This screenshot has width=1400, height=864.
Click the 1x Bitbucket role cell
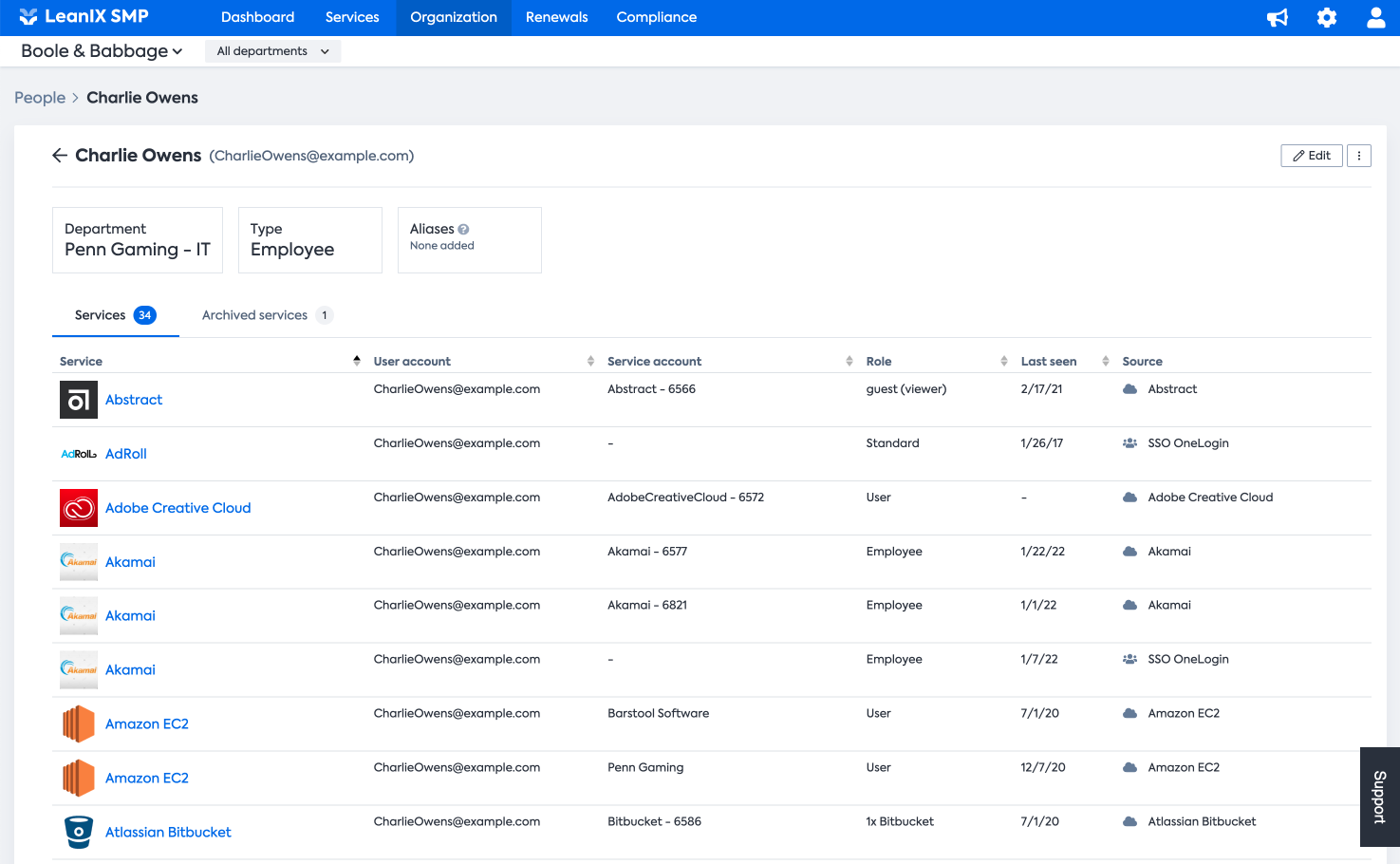[900, 821]
